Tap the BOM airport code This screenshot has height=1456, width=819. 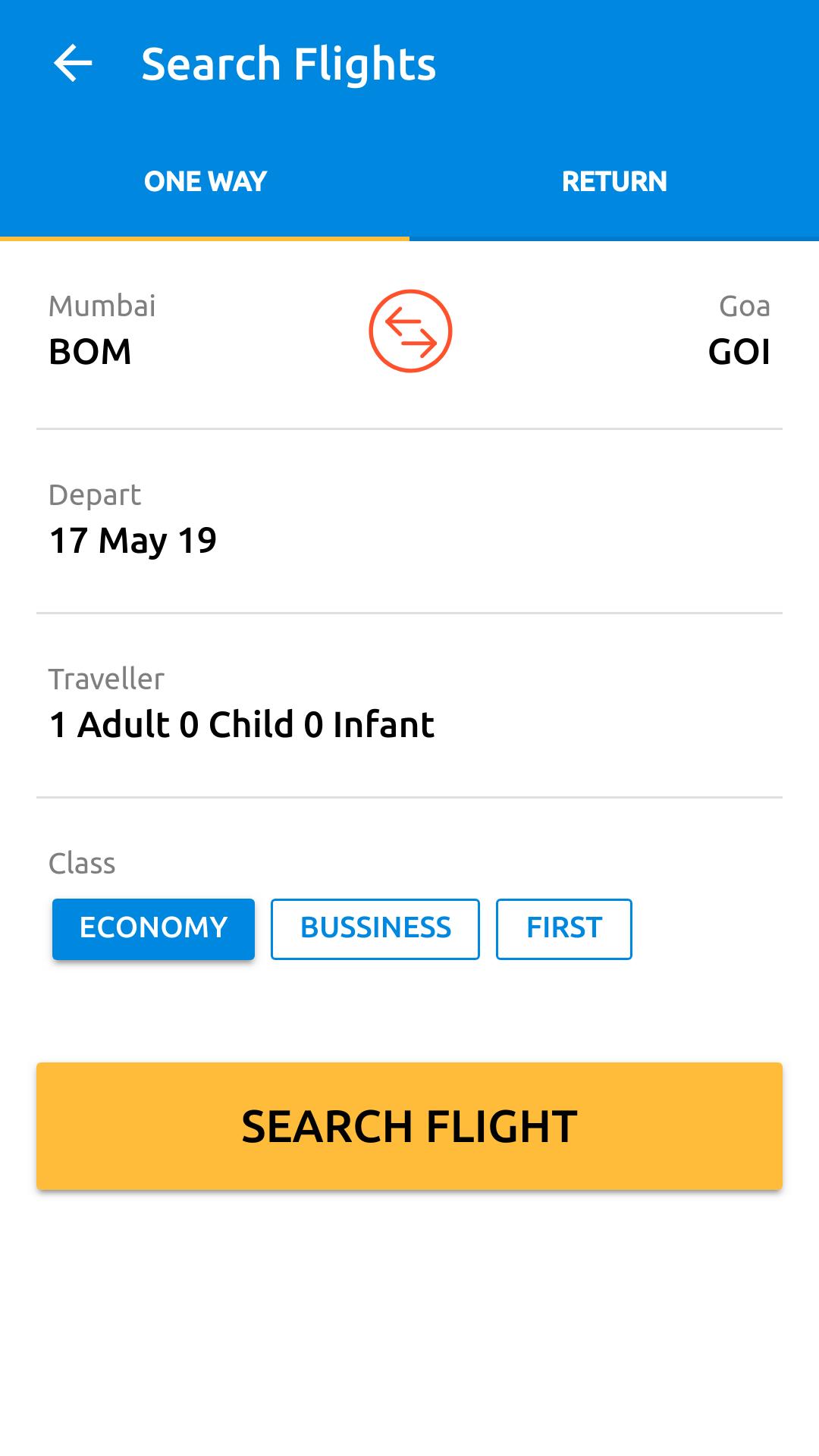90,352
